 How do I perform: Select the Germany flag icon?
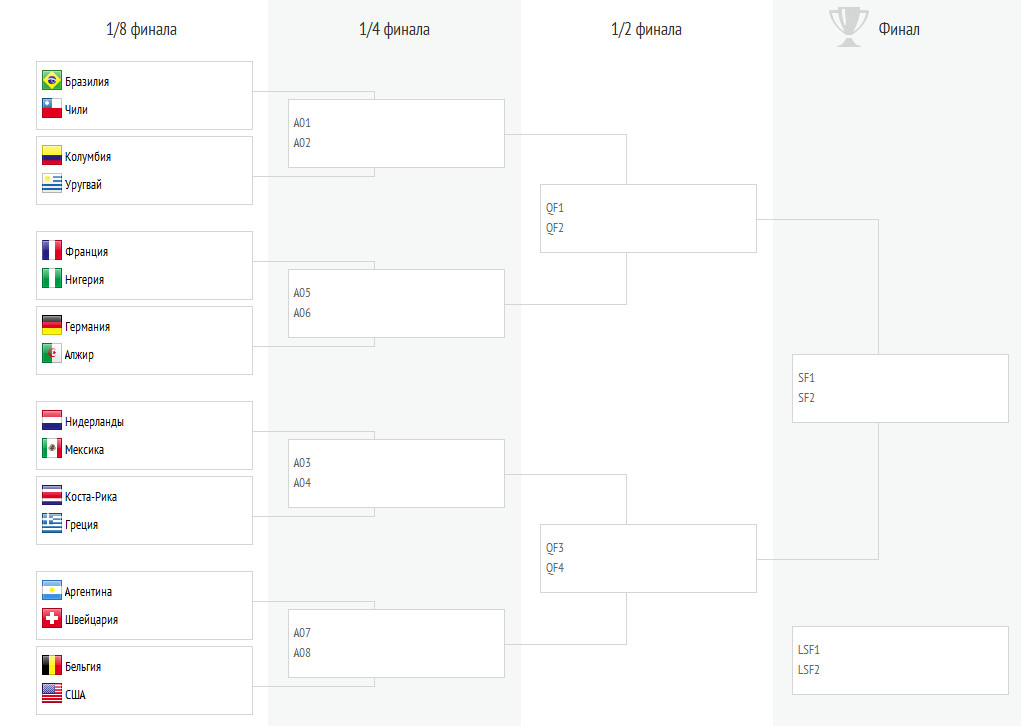pos(51,326)
